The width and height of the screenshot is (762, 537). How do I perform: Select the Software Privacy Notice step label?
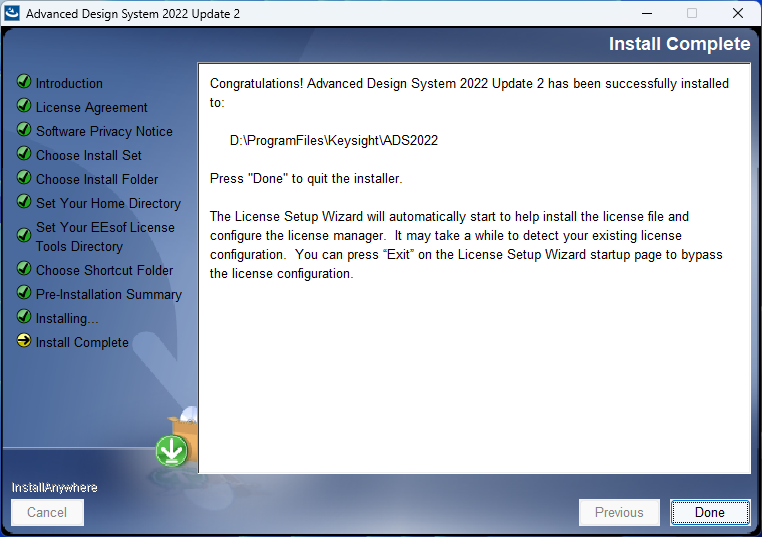[104, 132]
